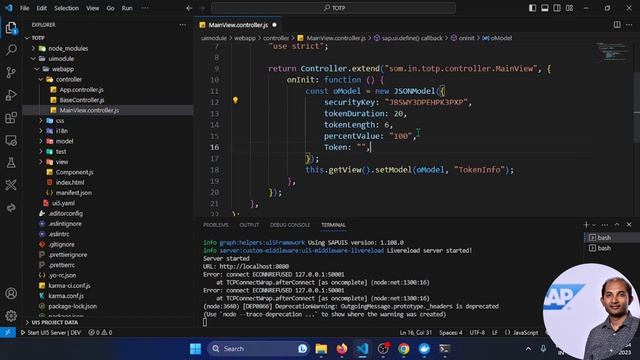Open editor More Actions ellipsis
The height and width of the screenshot is (360, 640).
click(x=629, y=25)
